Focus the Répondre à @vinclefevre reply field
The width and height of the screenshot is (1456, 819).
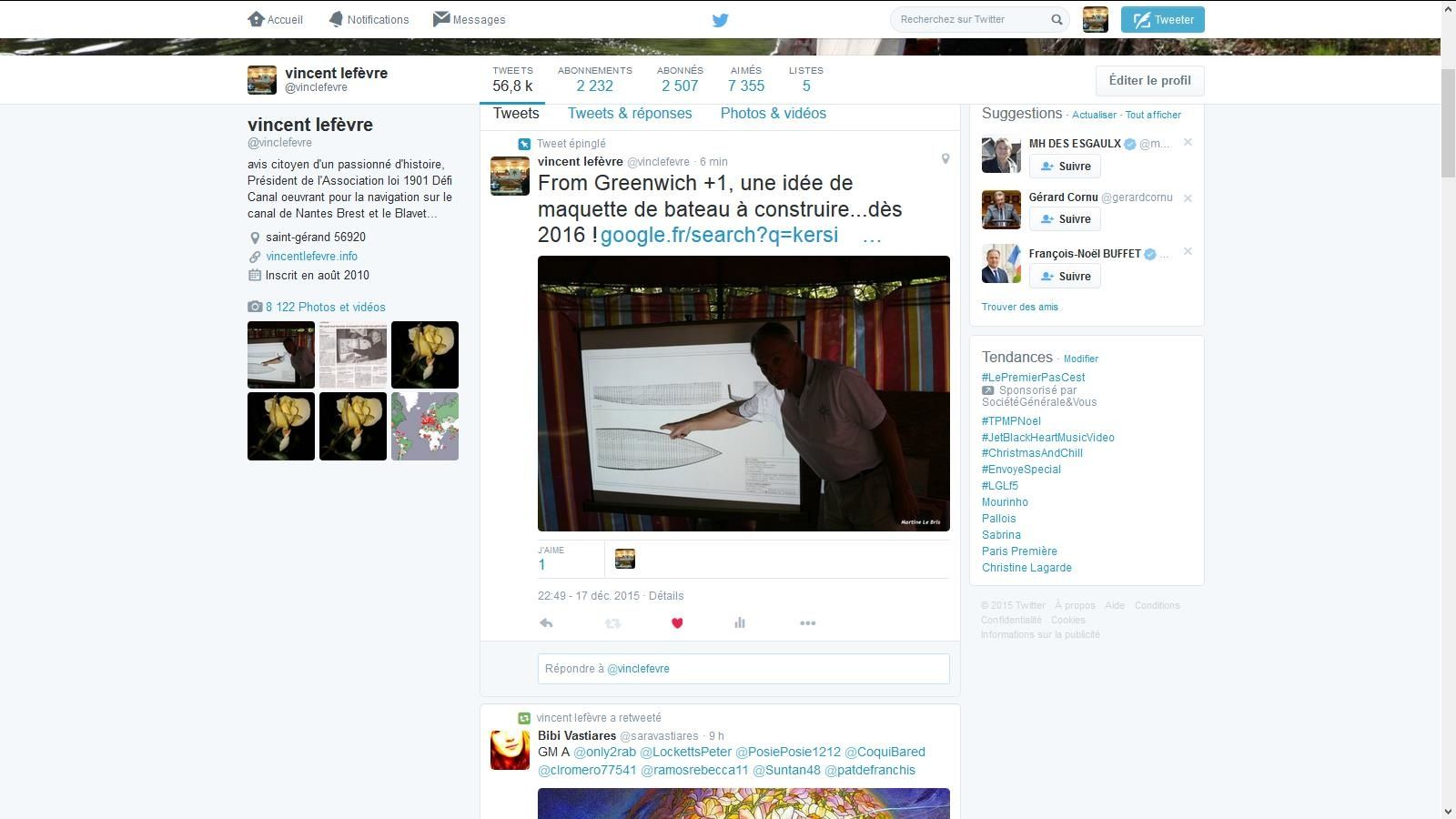(743, 669)
